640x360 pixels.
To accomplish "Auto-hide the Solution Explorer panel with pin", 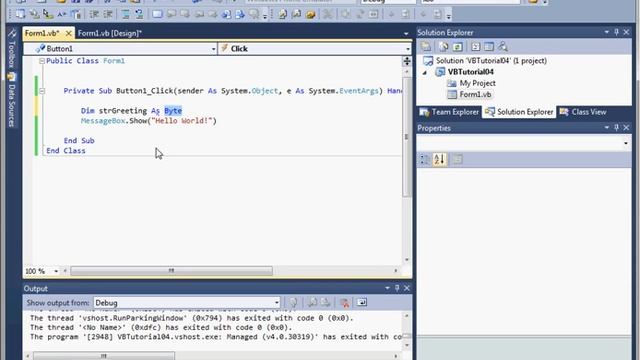I will click(x=616, y=32).
